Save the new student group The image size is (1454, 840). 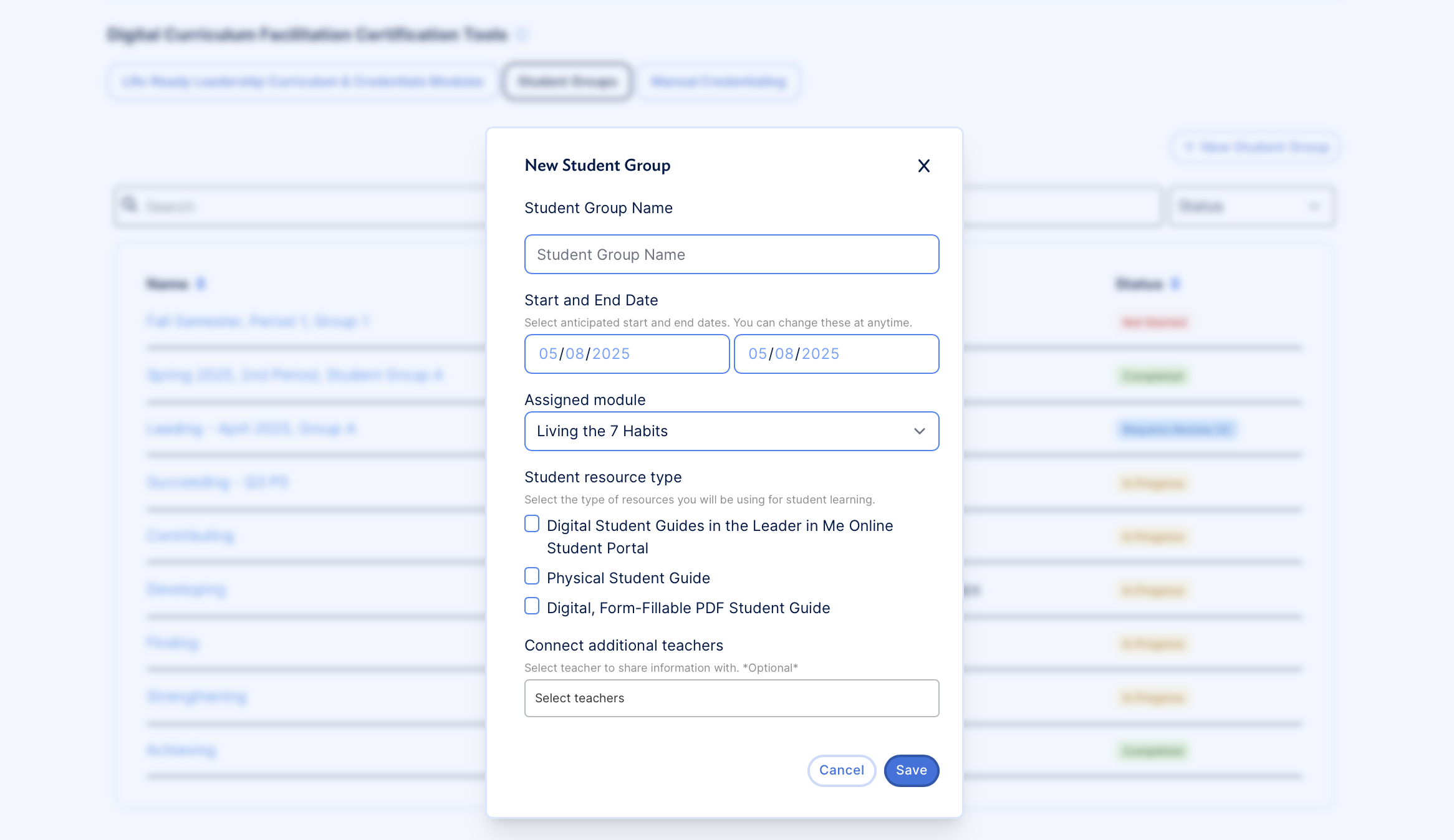911,770
